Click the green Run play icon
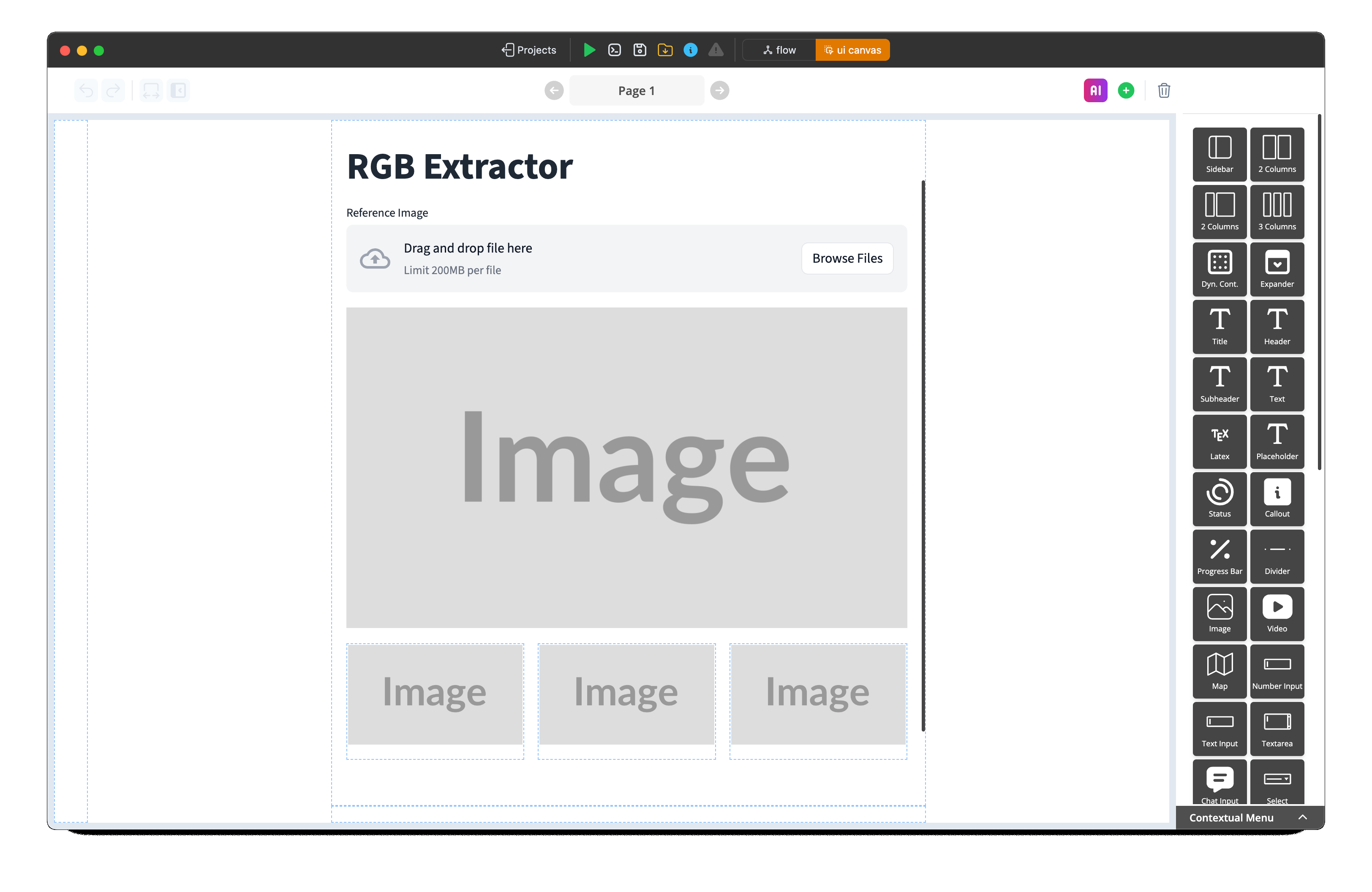1372x892 pixels. [588, 50]
